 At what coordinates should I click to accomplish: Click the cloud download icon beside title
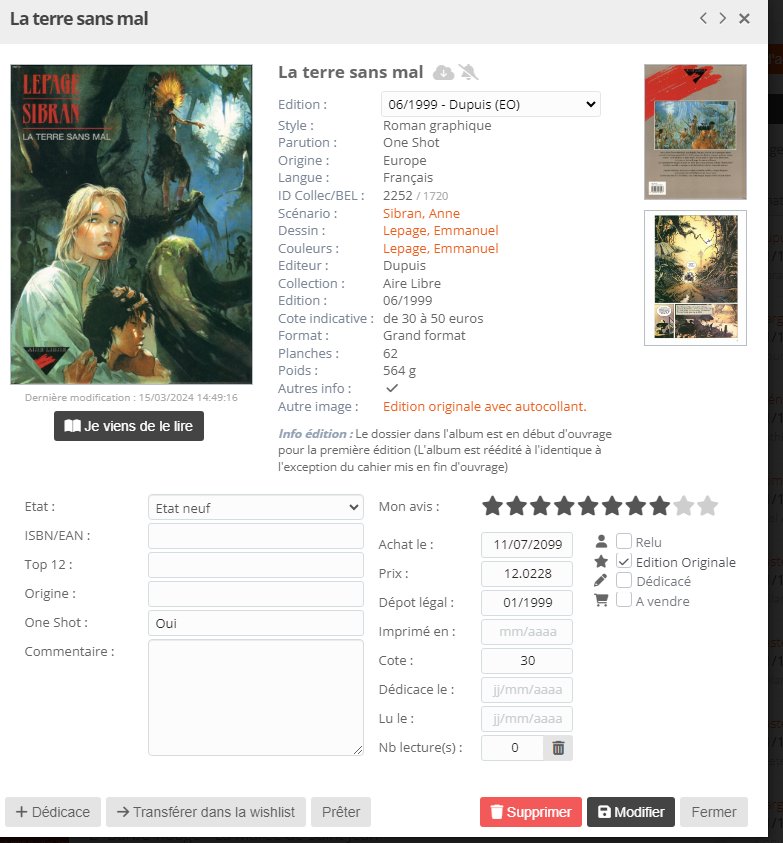443,72
